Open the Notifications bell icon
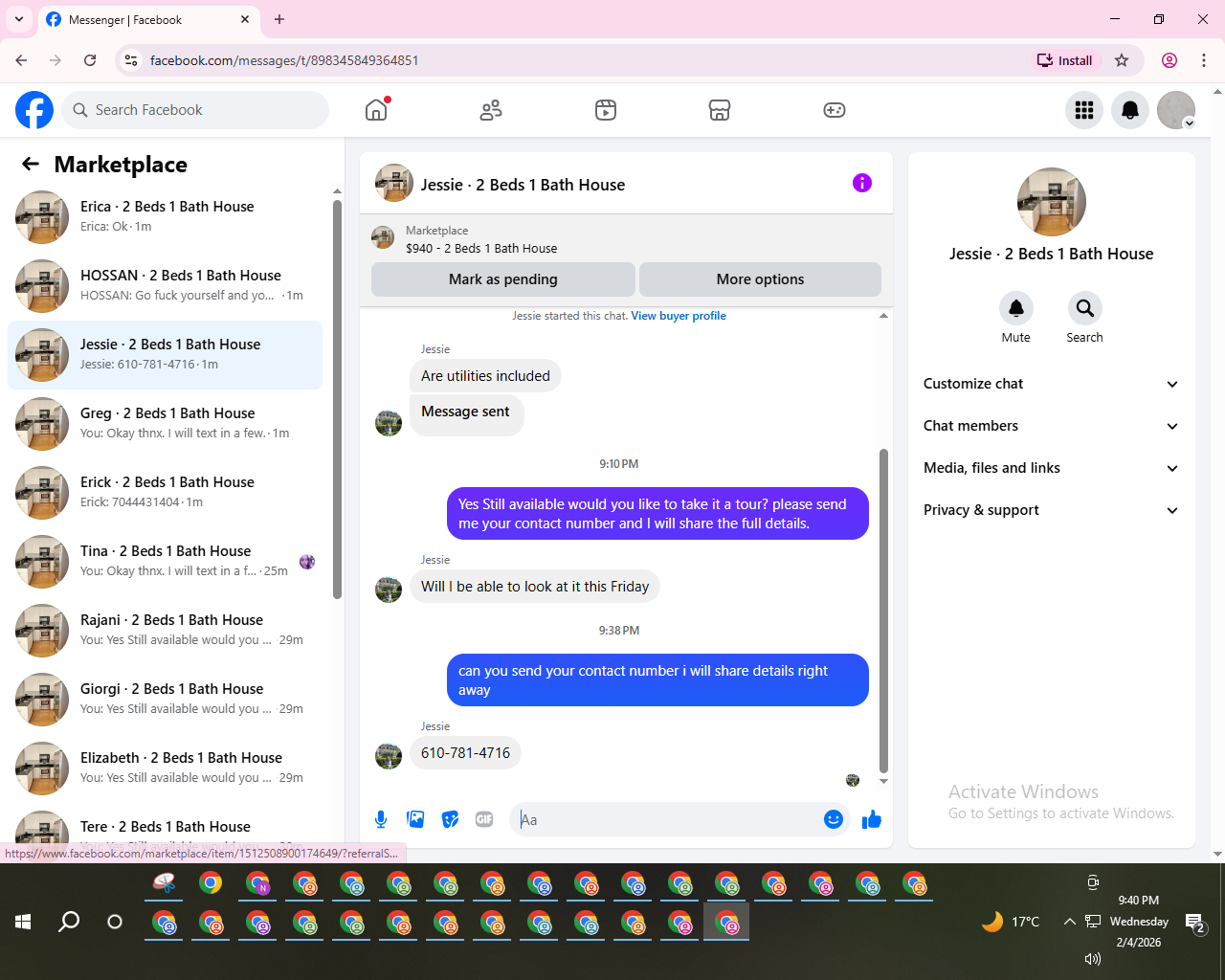 [1130, 110]
